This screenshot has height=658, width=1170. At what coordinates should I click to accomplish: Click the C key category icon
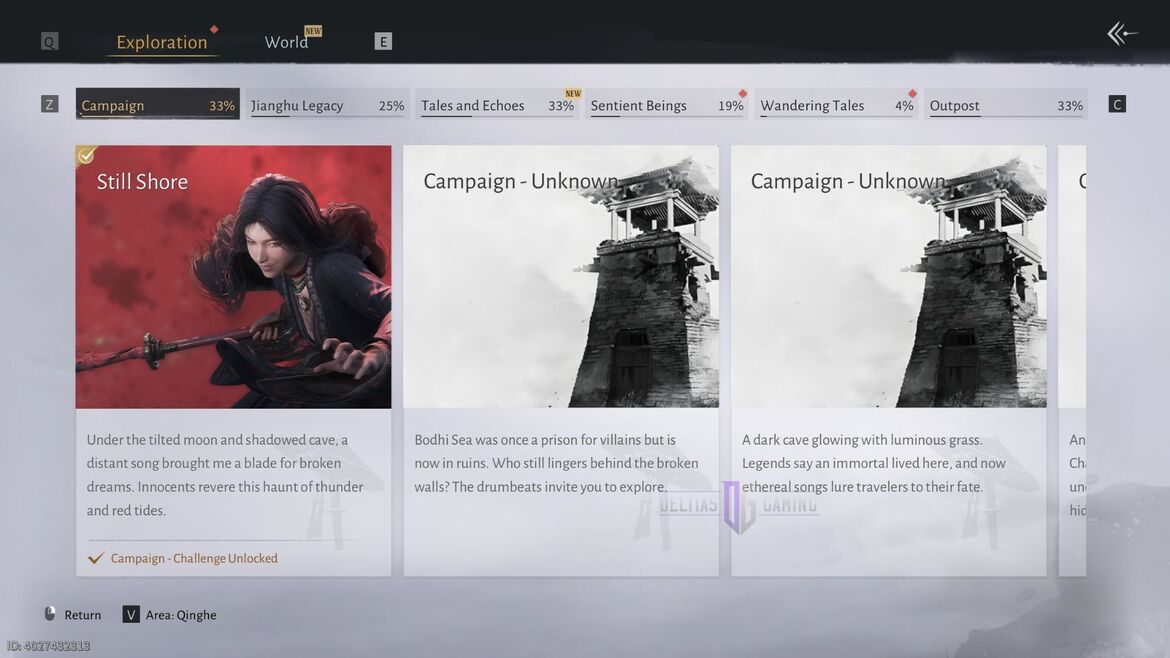coord(1117,104)
